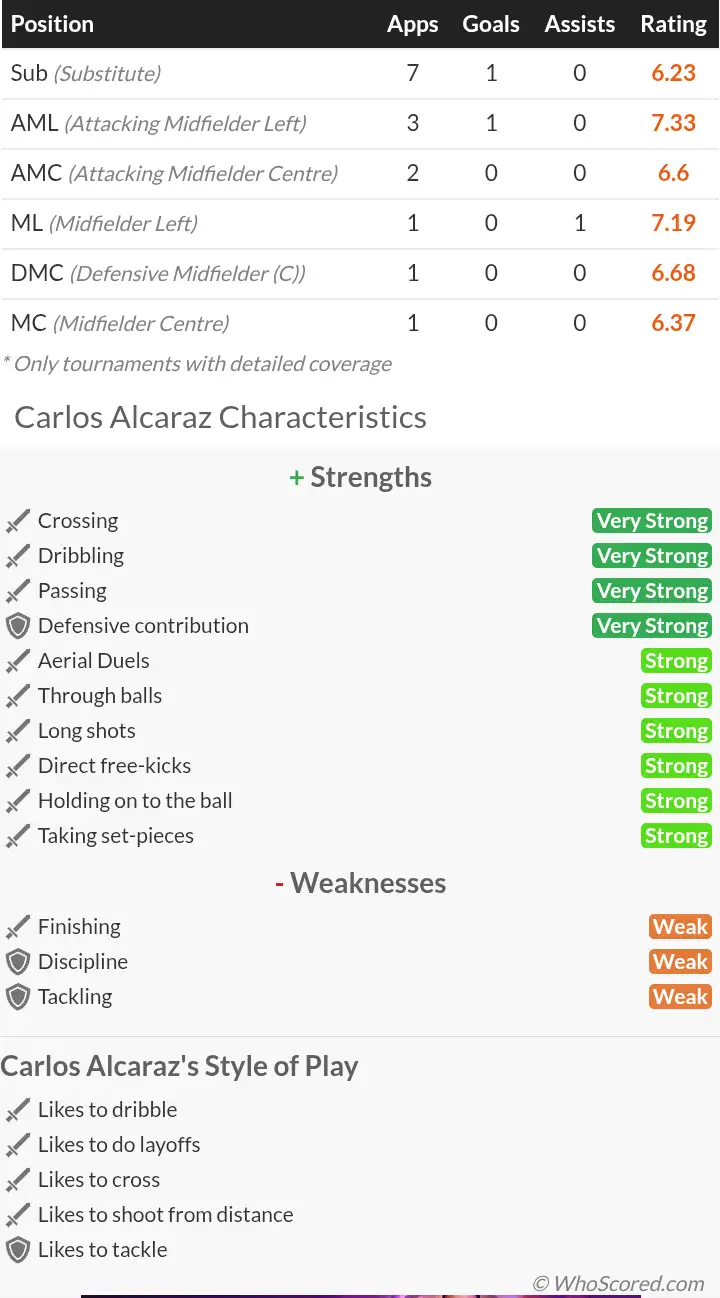The image size is (720, 1298).
Task: Sort table by the Apps column header
Action: coord(412,24)
